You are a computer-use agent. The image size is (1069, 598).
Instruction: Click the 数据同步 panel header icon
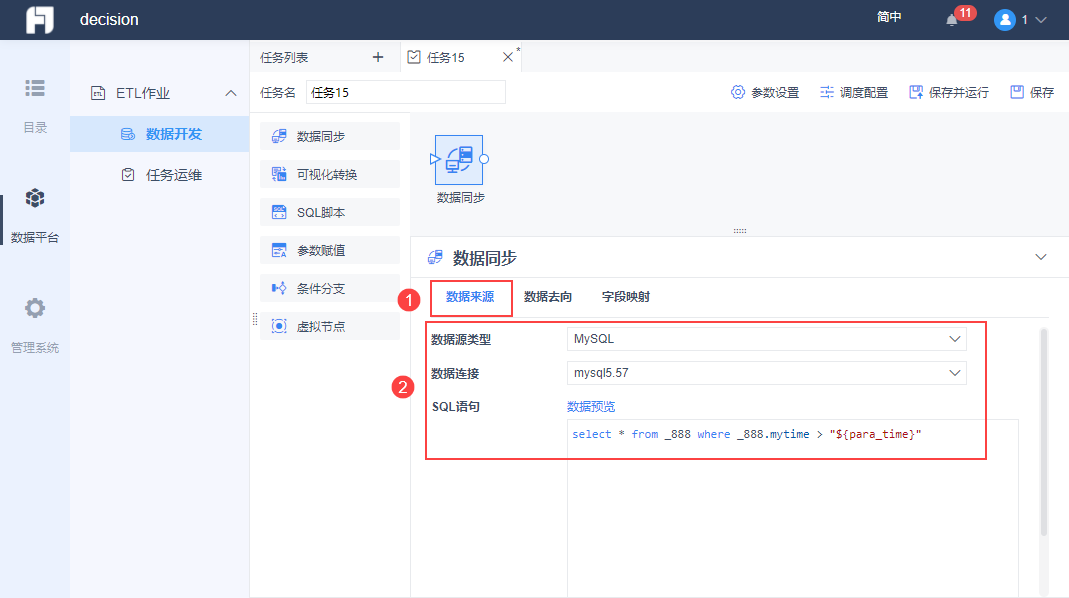click(435, 258)
